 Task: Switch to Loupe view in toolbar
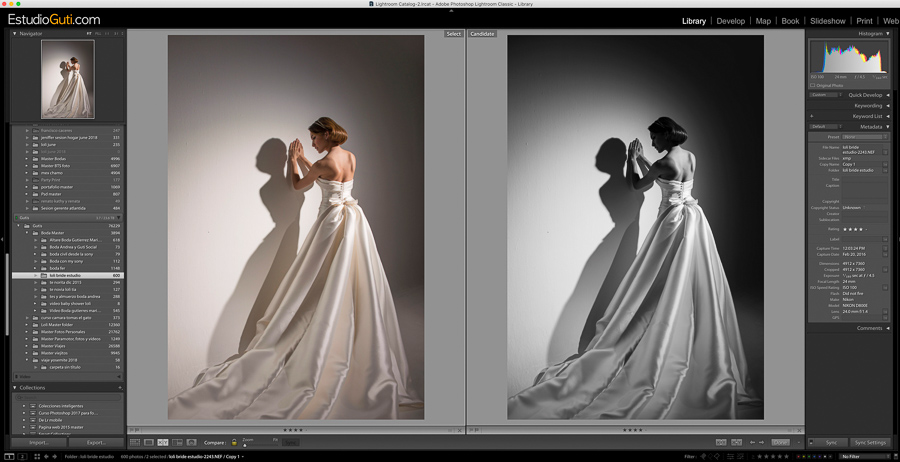click(149, 442)
